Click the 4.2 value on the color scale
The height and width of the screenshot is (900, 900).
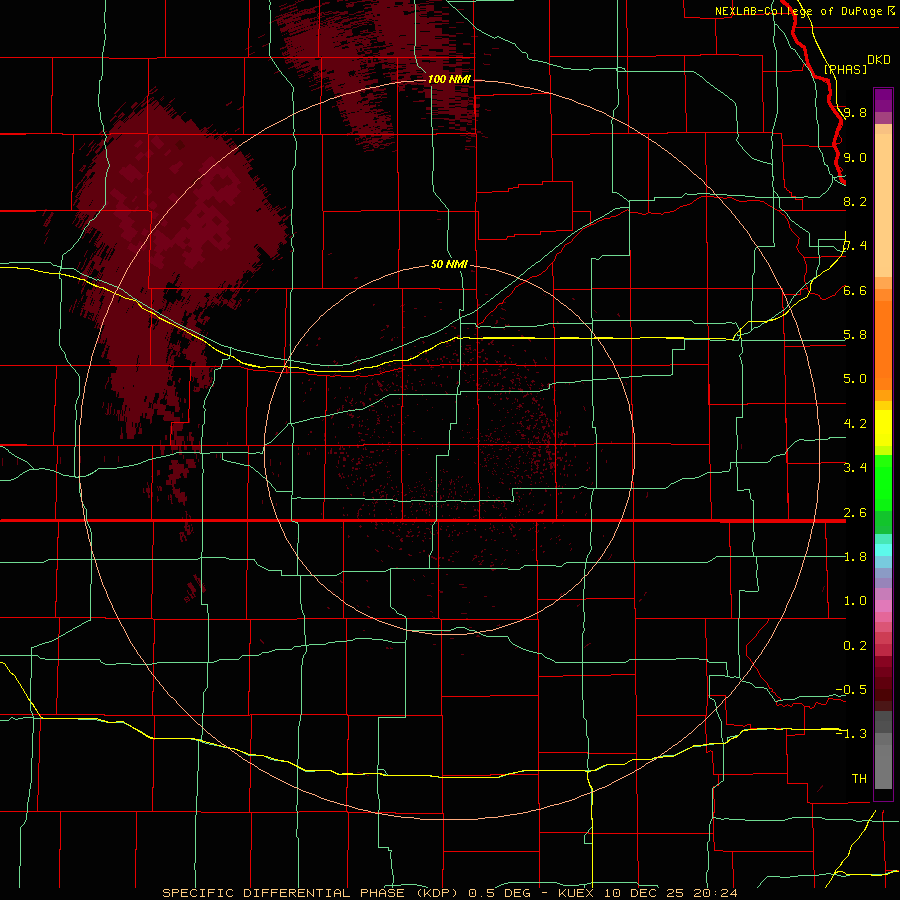point(855,424)
